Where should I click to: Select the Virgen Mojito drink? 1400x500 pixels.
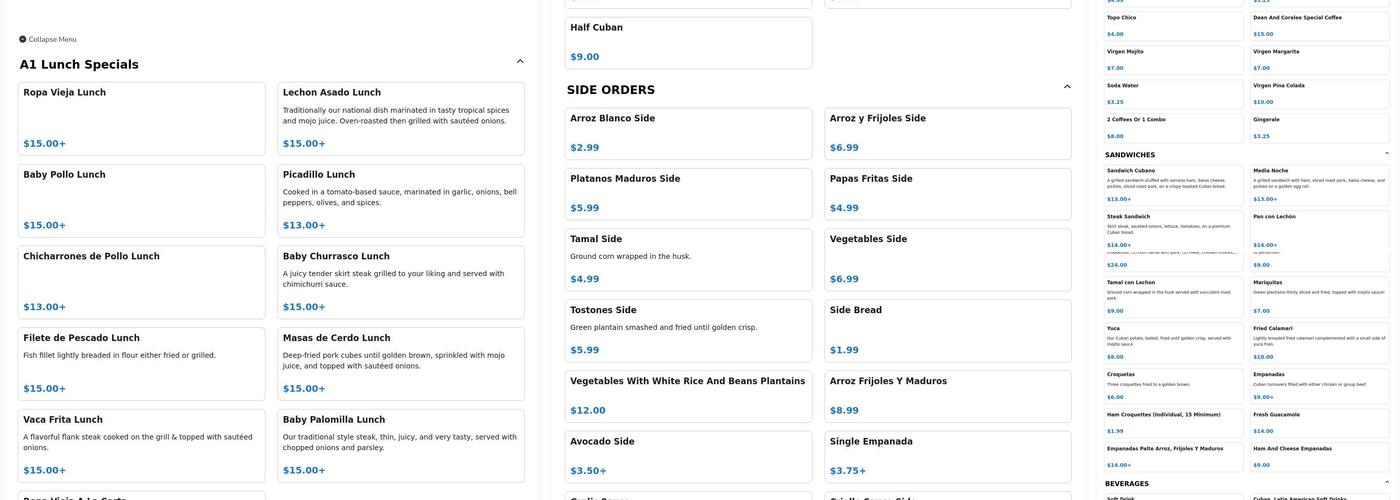(x=1174, y=59)
